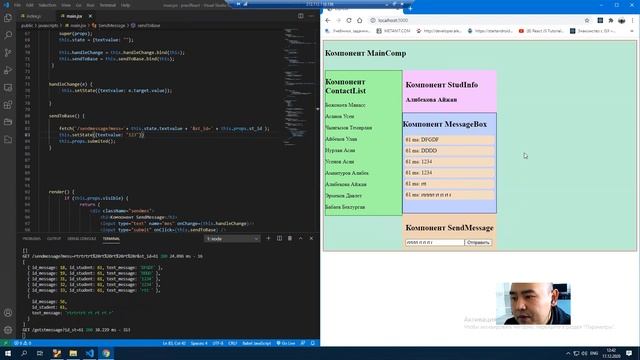
Task: Click message 61 mes: DDDD
Action: point(449,151)
